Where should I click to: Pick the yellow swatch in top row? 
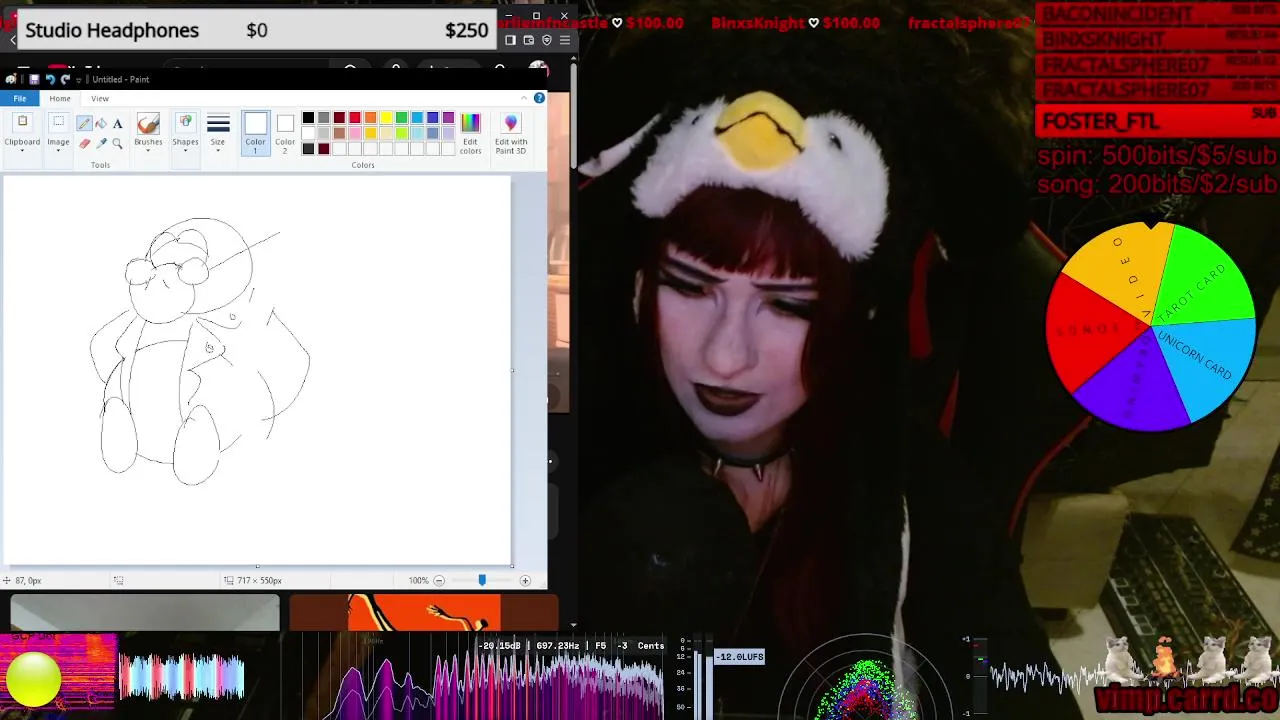[386, 118]
